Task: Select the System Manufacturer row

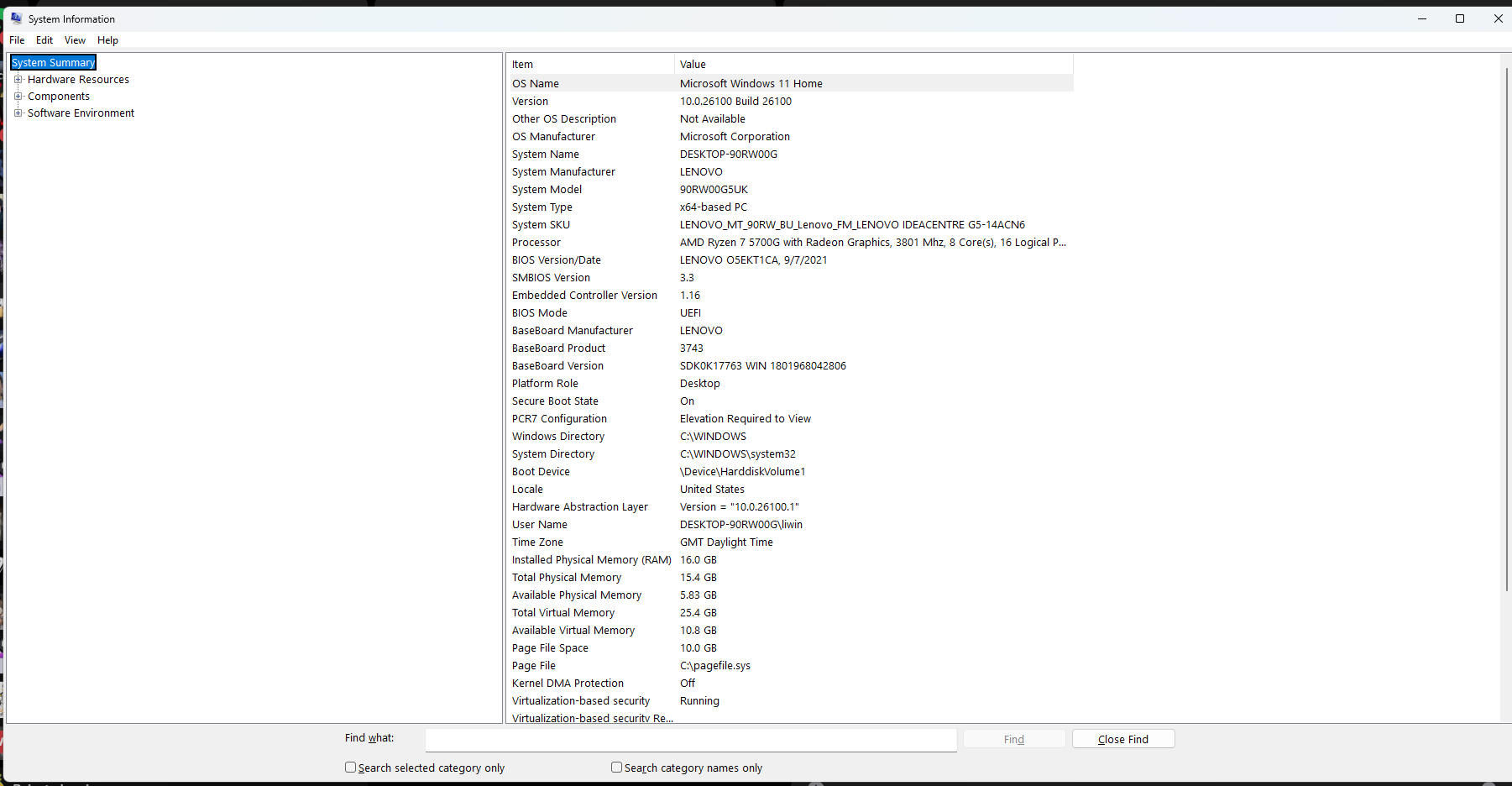Action: click(792, 172)
